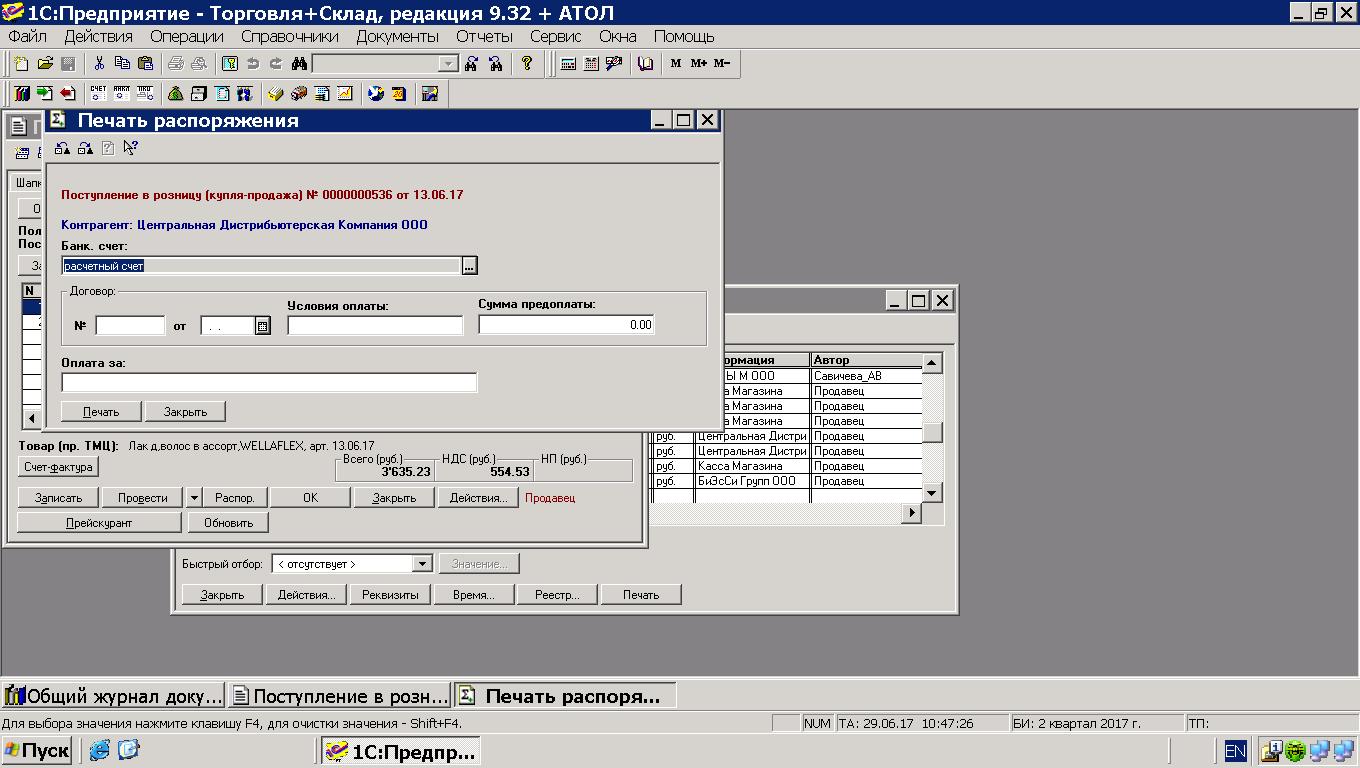Screen dimensions: 1360x768
Task: Open the Отчеты menu
Action: [484, 36]
